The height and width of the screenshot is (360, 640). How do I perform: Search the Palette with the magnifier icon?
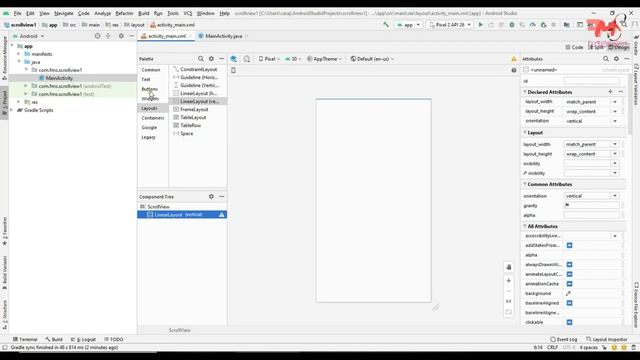201,59
